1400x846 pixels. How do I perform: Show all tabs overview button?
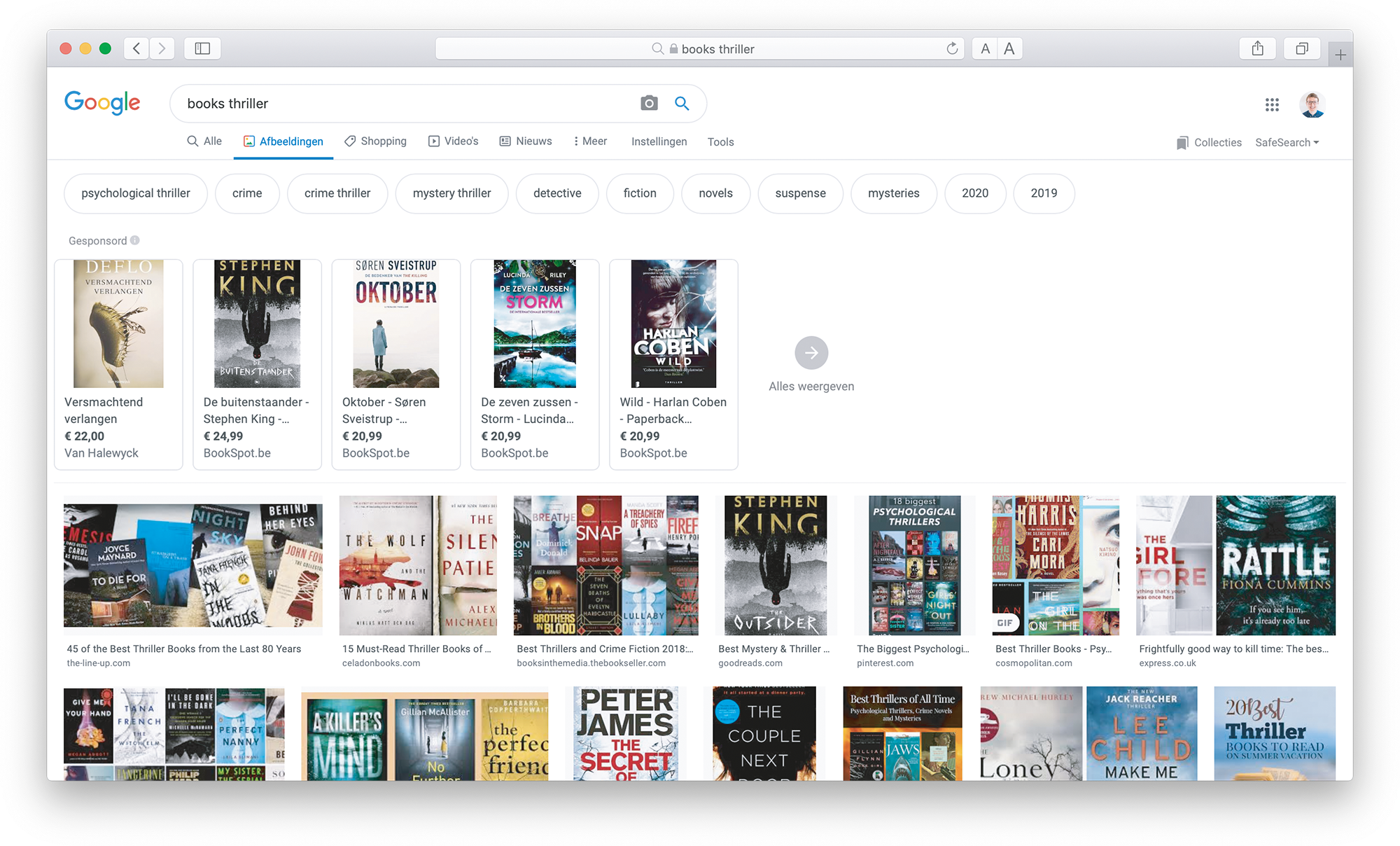click(1302, 48)
